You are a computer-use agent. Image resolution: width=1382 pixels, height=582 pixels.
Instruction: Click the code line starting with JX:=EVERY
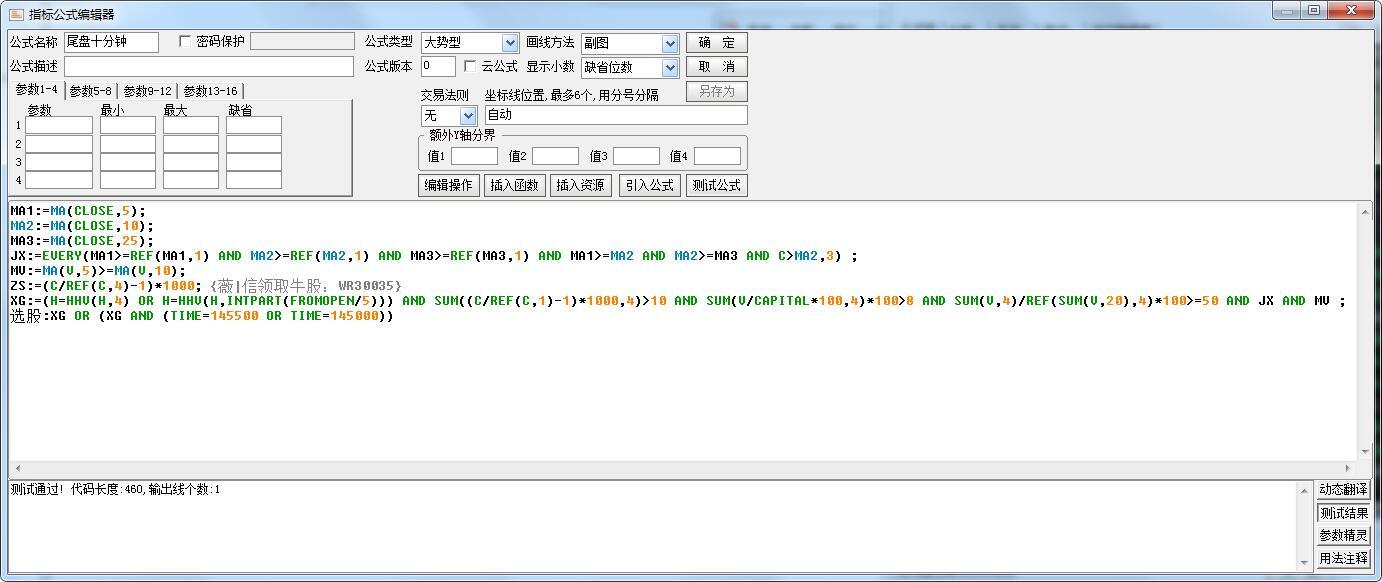pyautogui.click(x=434, y=256)
